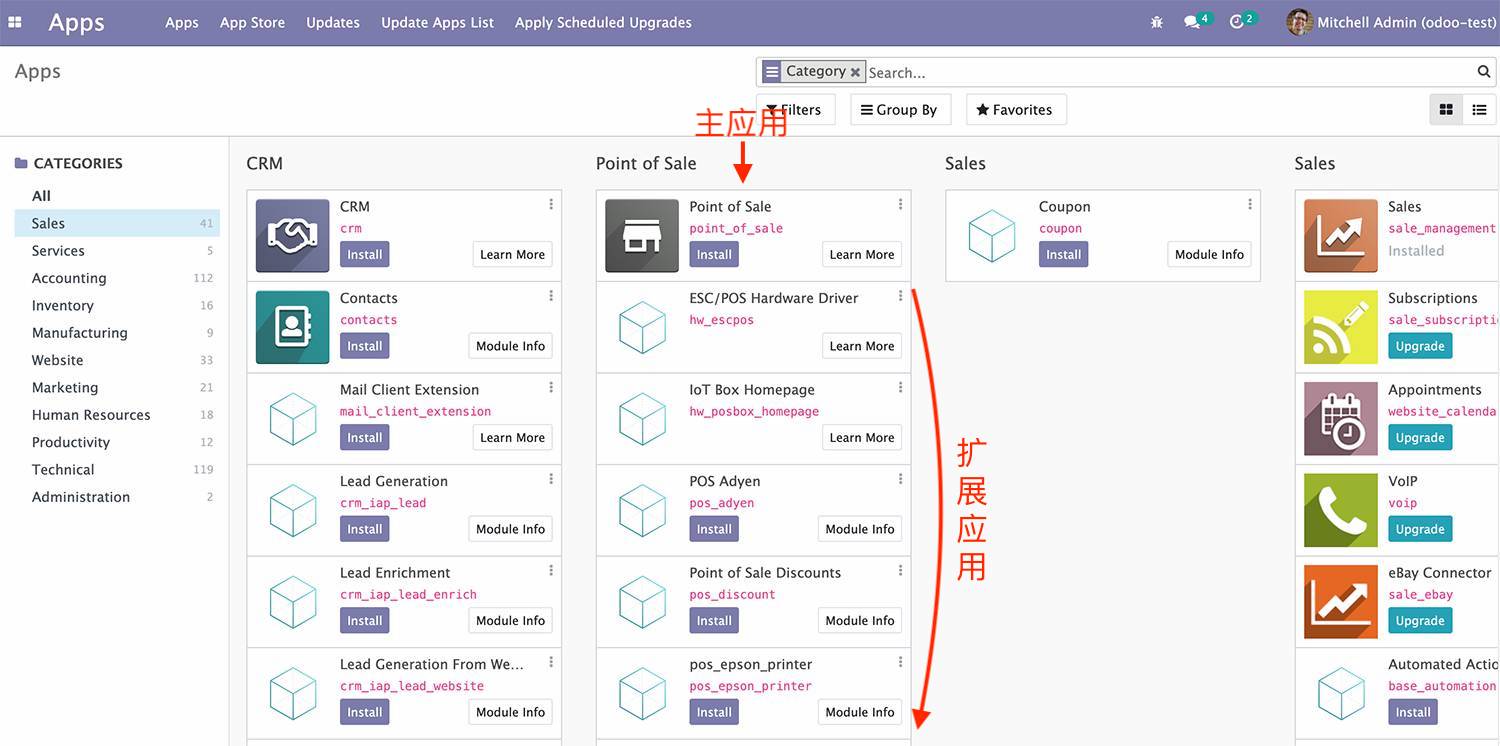Click the Lead Generation cube icon
Viewport: 1500px width, 746px height.
pos(292,510)
